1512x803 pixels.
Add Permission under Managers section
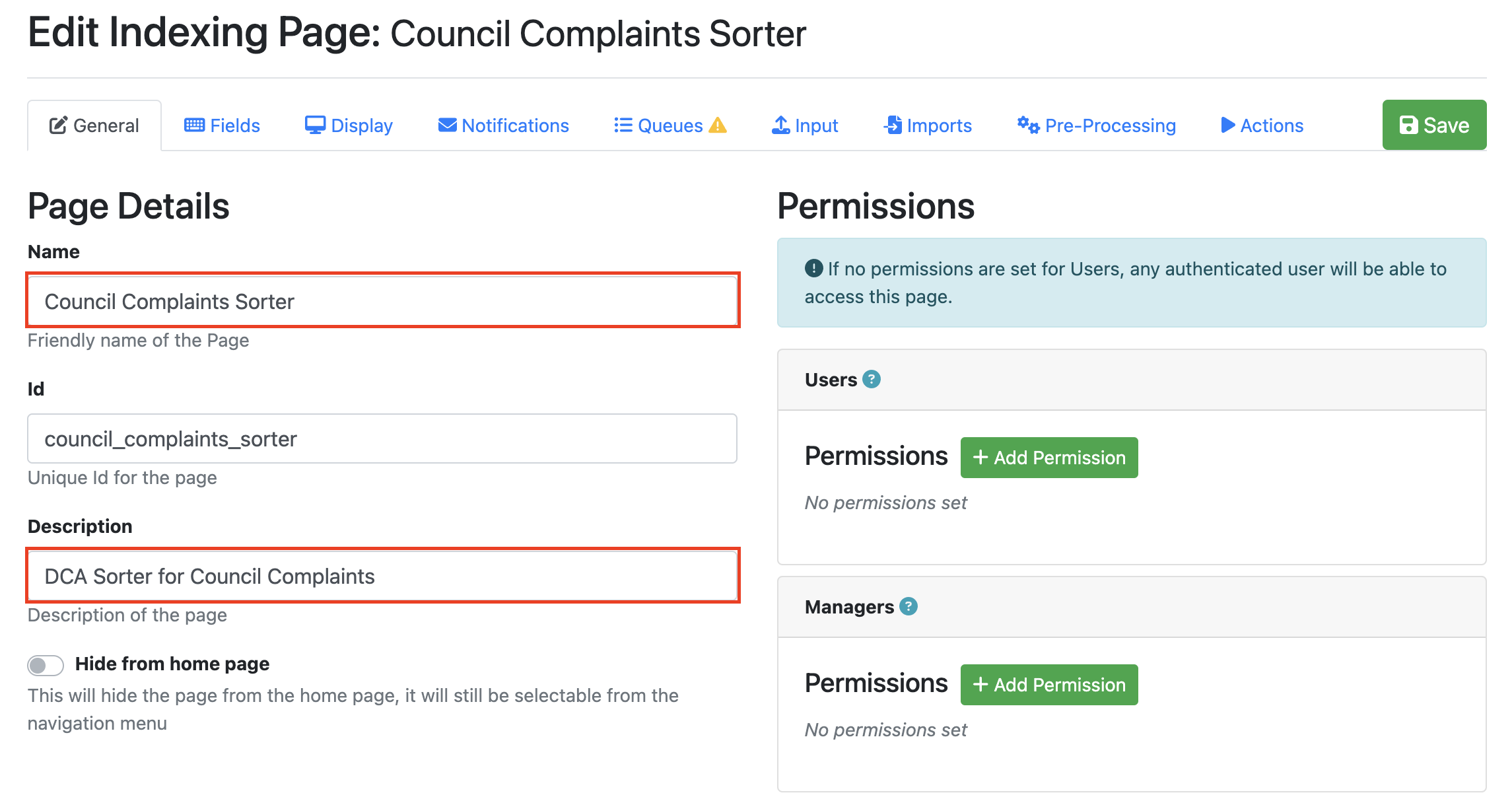coord(1048,685)
